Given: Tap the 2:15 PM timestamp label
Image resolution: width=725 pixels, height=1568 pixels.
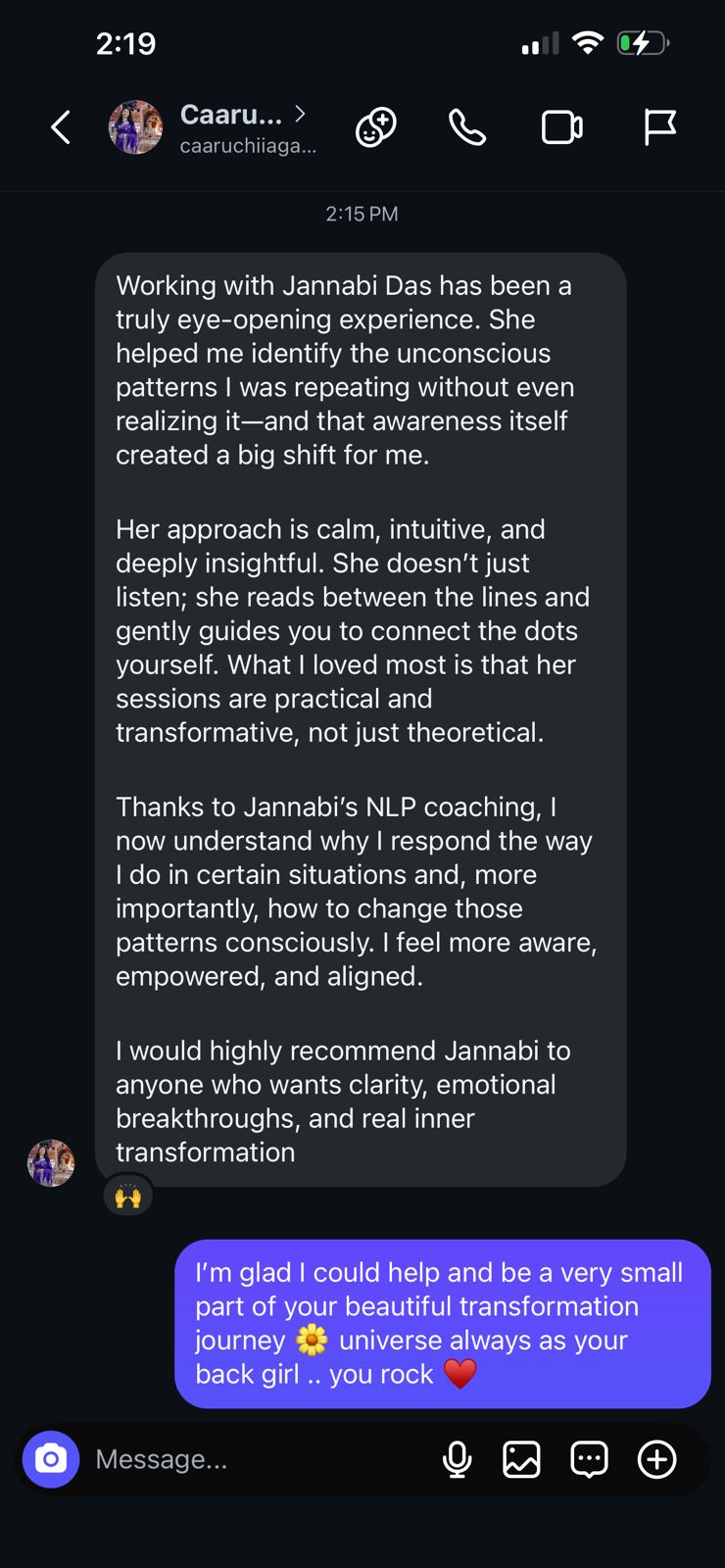Looking at the screenshot, I should (362, 214).
